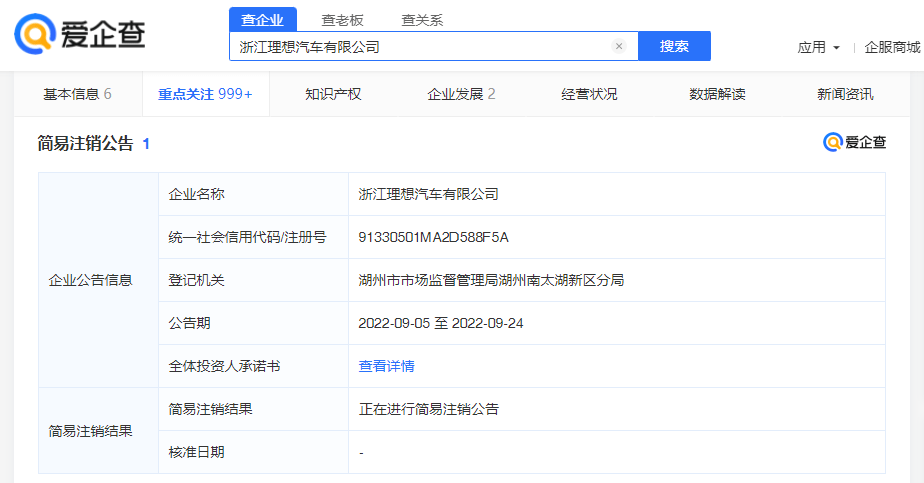Switch to the 重点关注 999+ tab
This screenshot has height=483, width=924.
205,94
